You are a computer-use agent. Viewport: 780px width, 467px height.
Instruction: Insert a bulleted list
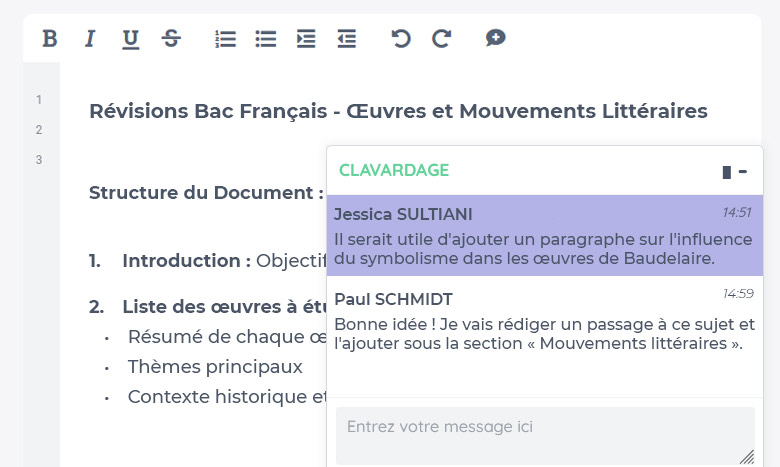(x=266, y=39)
